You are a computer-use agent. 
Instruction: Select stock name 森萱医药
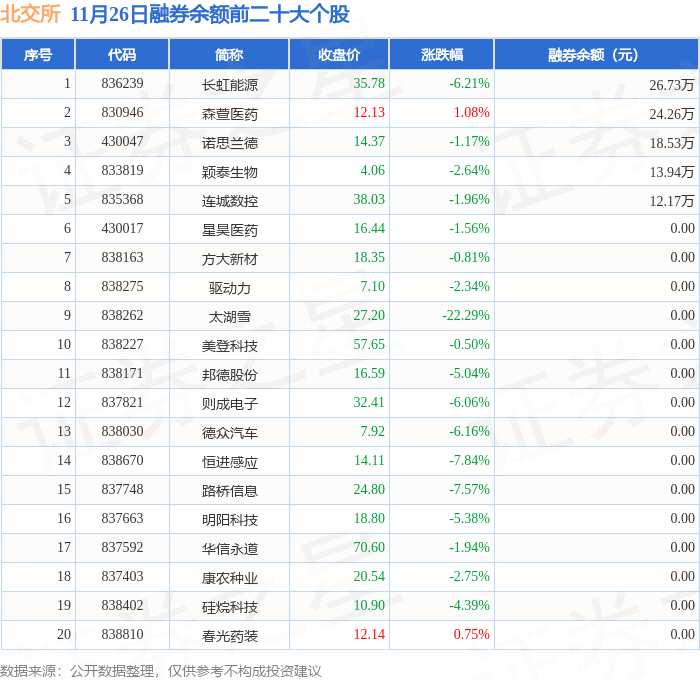pos(229,113)
